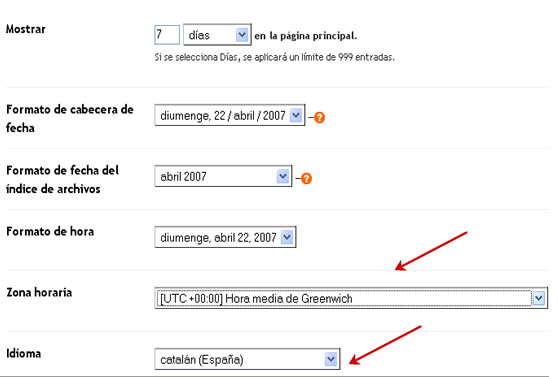This screenshot has width=558, height=377.
Task: Click the text 'en la página principal.'
Action: click(305, 36)
